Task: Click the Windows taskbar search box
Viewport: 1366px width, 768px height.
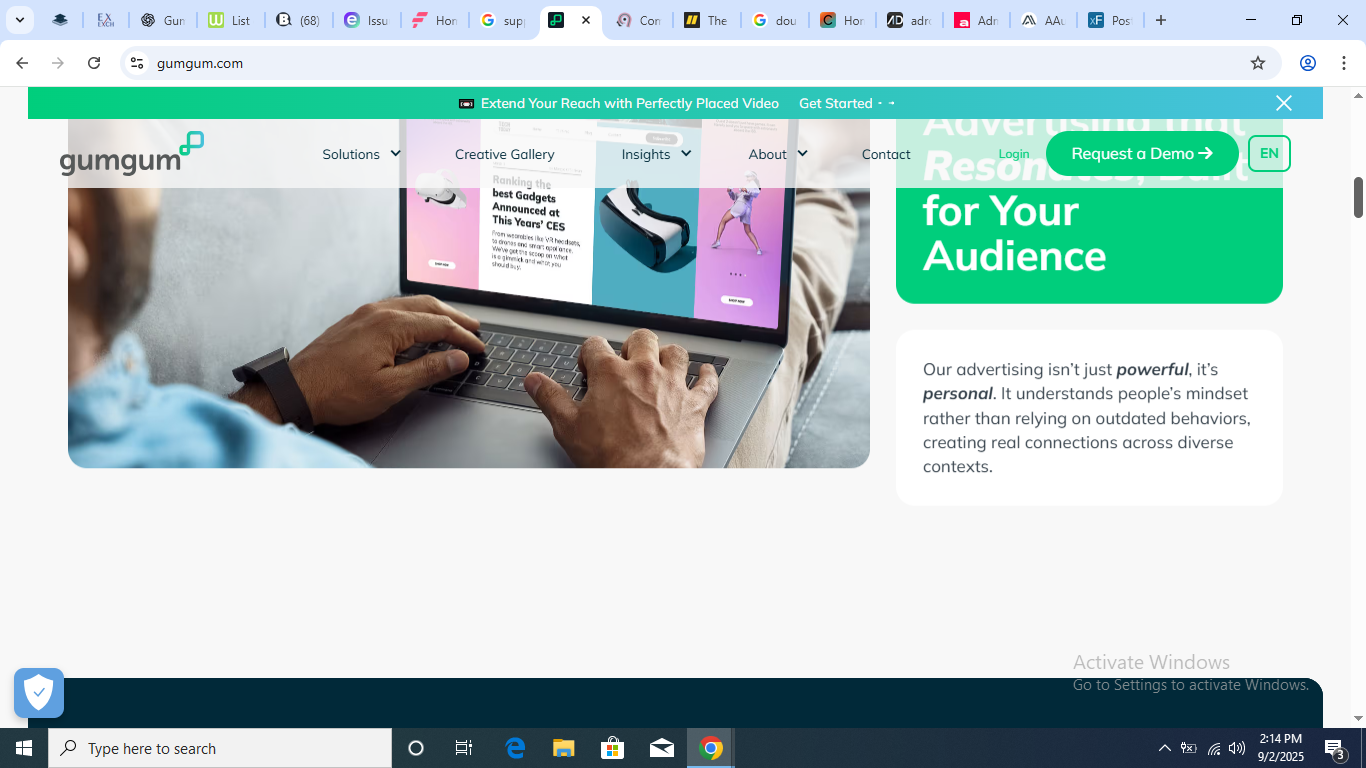Action: (220, 748)
